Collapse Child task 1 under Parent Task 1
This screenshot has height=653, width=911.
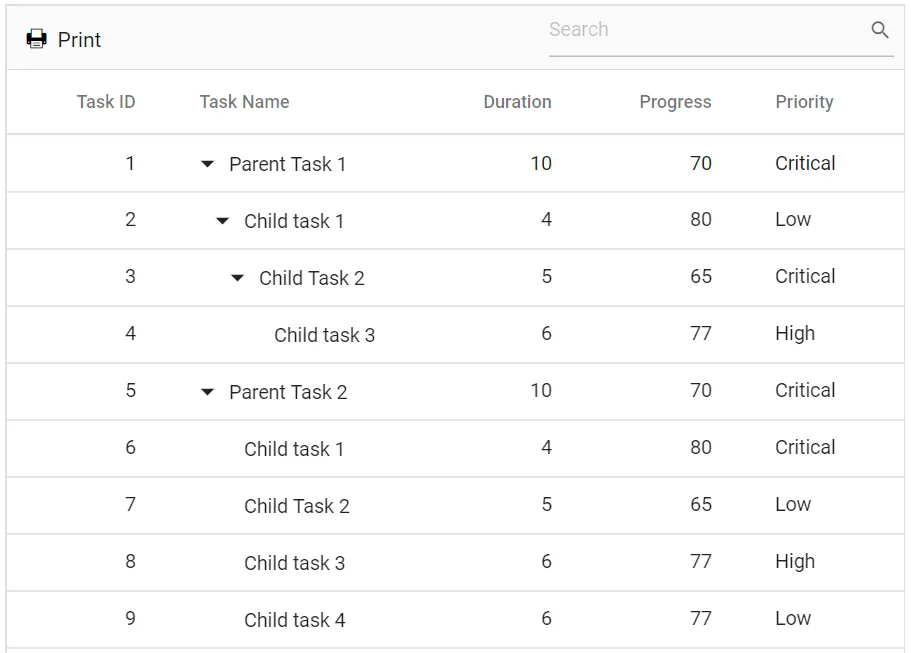click(x=222, y=220)
